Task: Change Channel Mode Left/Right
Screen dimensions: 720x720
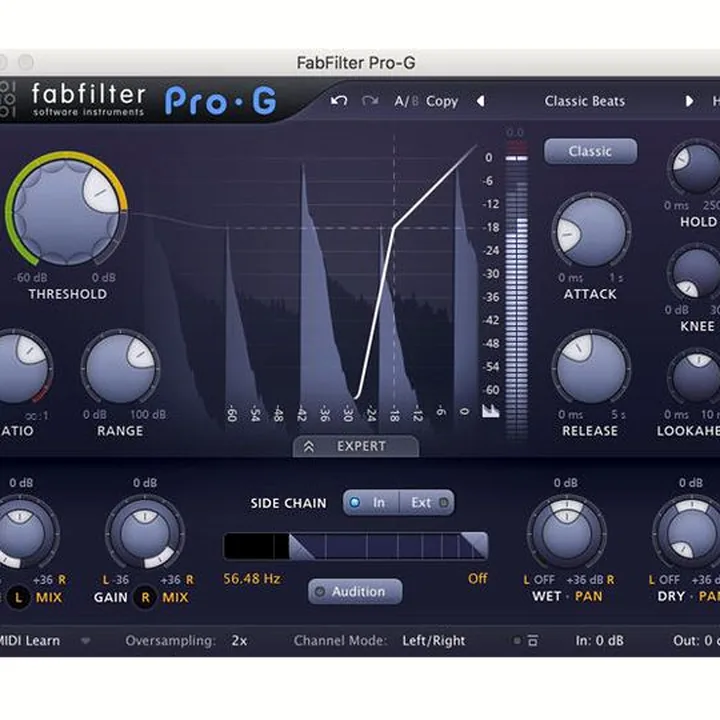Action: coord(433,641)
